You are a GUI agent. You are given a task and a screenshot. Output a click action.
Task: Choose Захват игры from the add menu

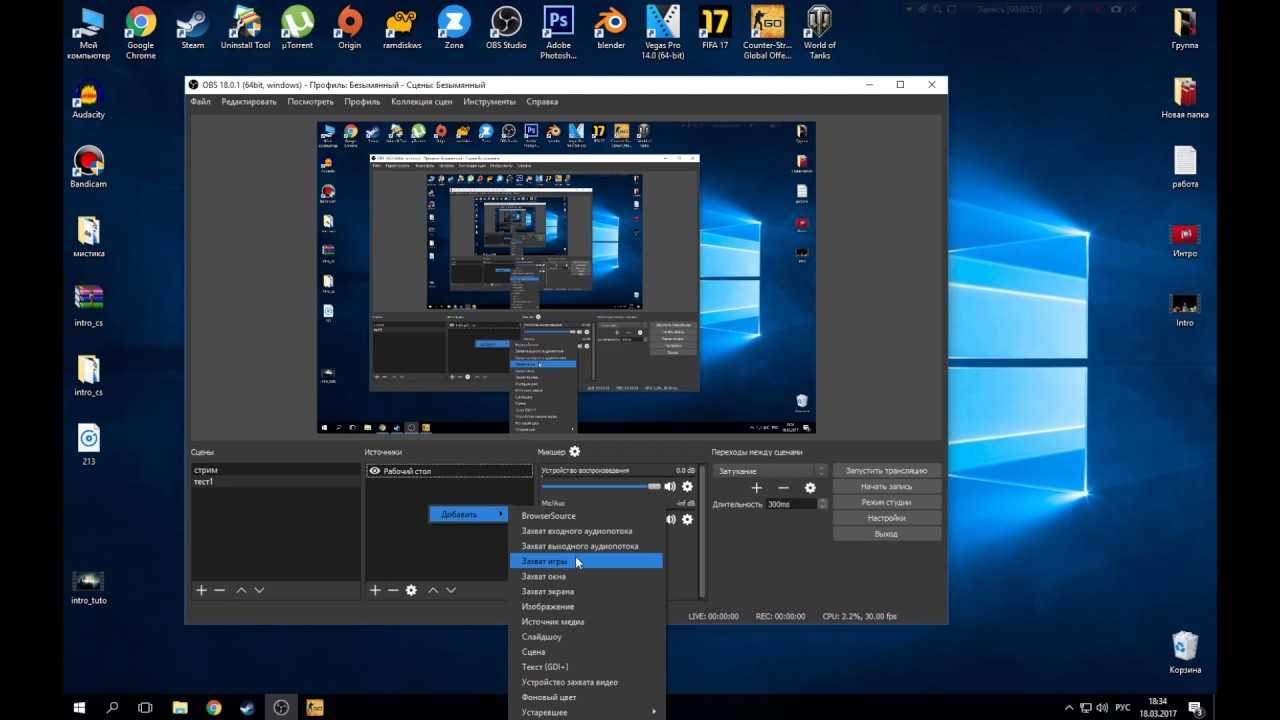[587, 561]
